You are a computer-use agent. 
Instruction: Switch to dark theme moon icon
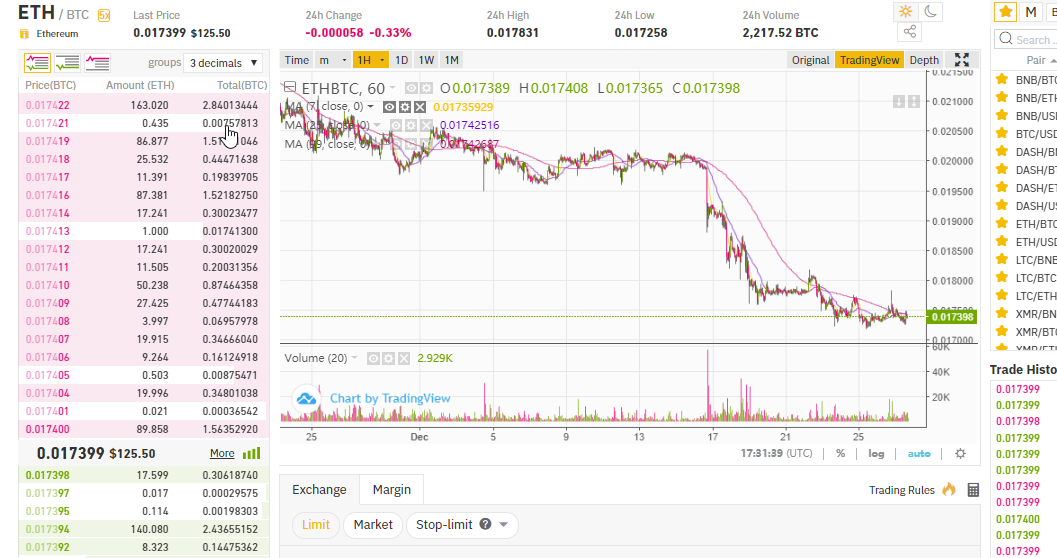931,12
